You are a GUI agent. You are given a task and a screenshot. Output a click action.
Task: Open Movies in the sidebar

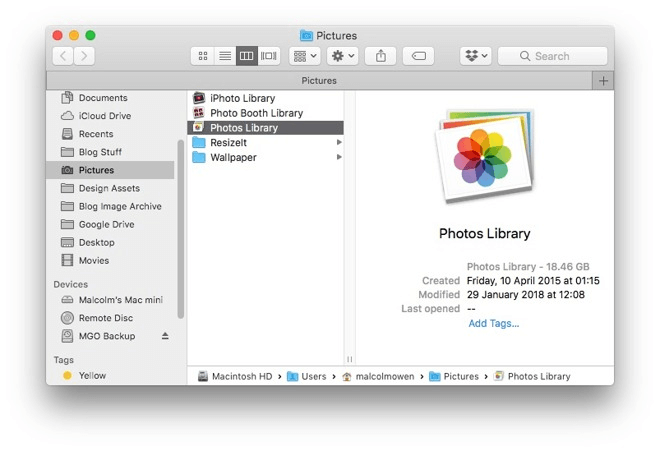[x=110, y=261]
